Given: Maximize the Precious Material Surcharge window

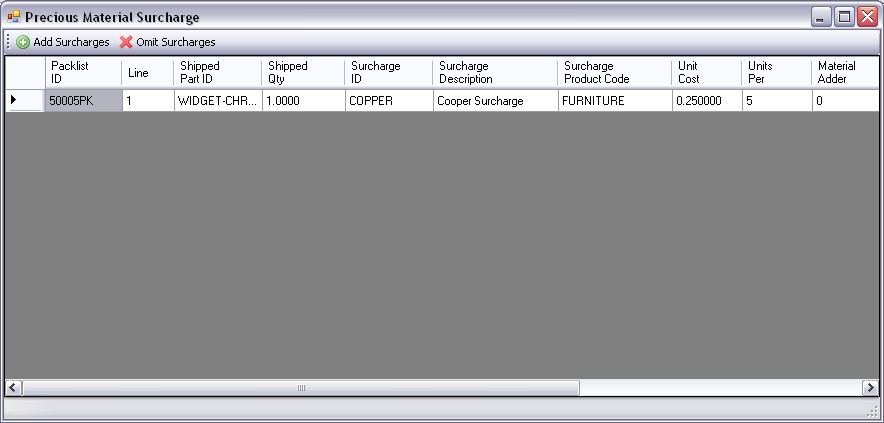Looking at the screenshot, I should [x=844, y=17].
